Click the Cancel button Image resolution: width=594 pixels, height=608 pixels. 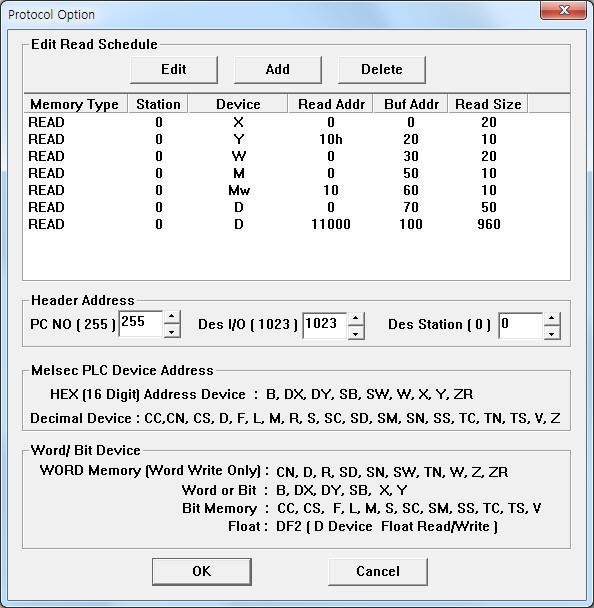click(378, 571)
